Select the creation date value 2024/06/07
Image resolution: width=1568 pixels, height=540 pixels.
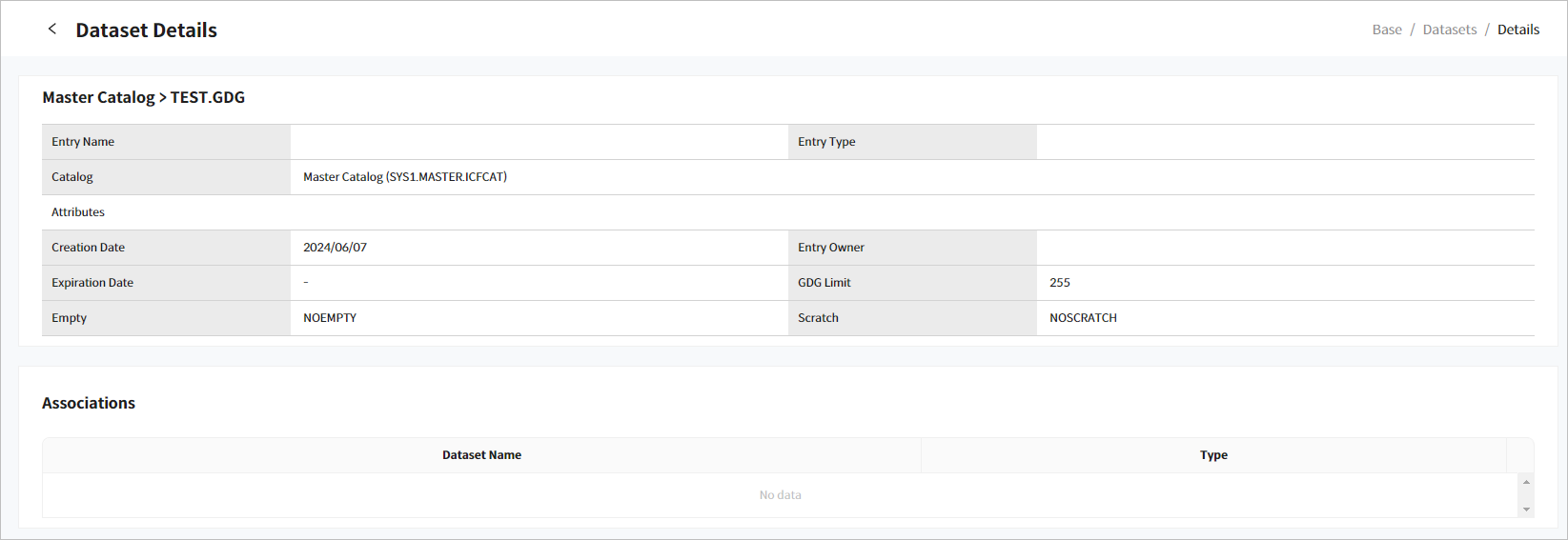coord(335,248)
